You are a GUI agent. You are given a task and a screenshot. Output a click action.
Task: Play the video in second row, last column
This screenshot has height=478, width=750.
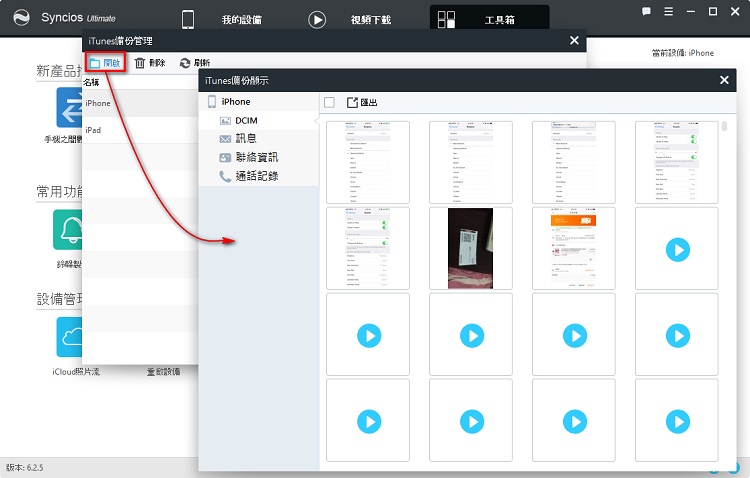coord(678,250)
